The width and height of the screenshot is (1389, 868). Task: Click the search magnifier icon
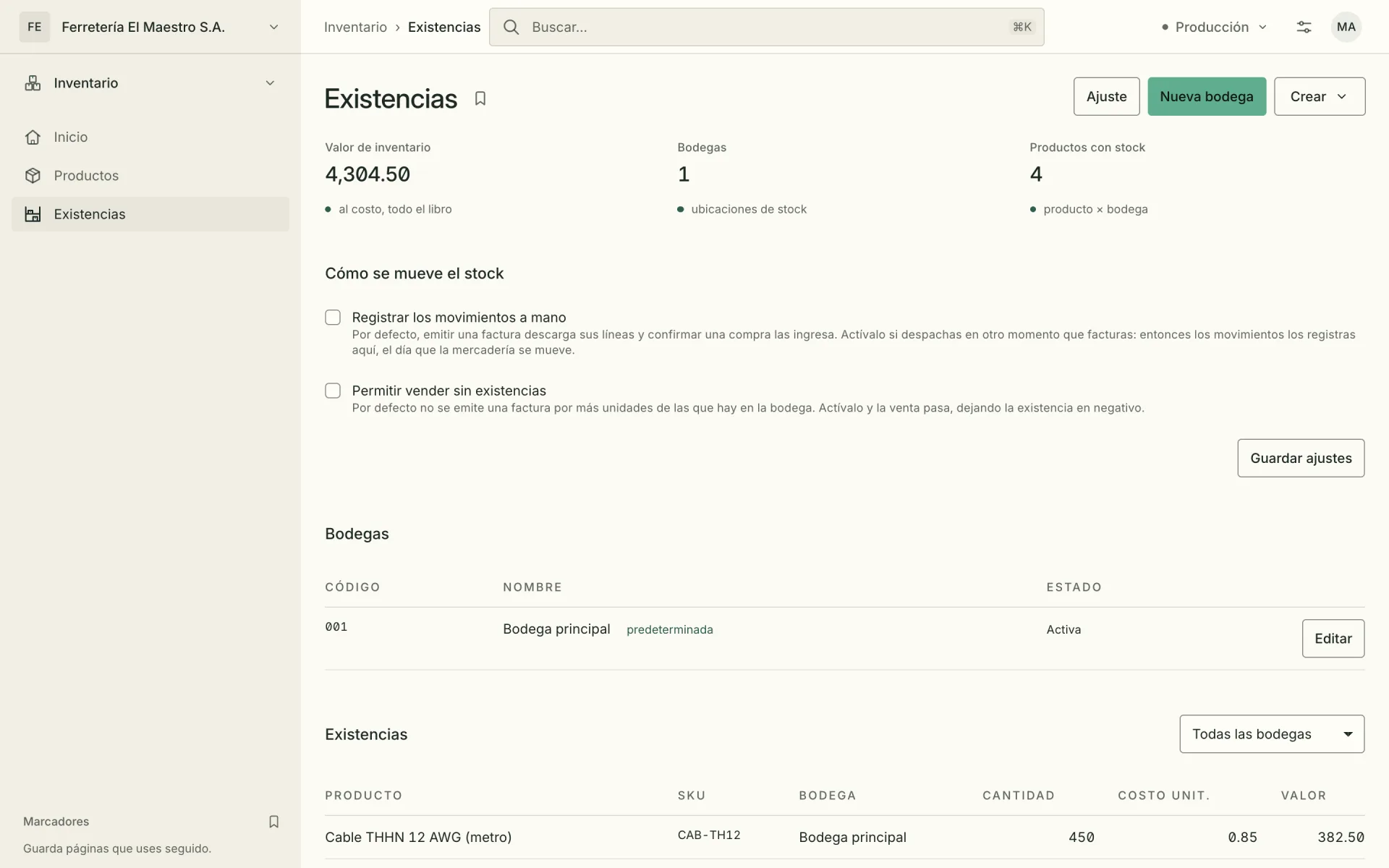[x=511, y=27]
